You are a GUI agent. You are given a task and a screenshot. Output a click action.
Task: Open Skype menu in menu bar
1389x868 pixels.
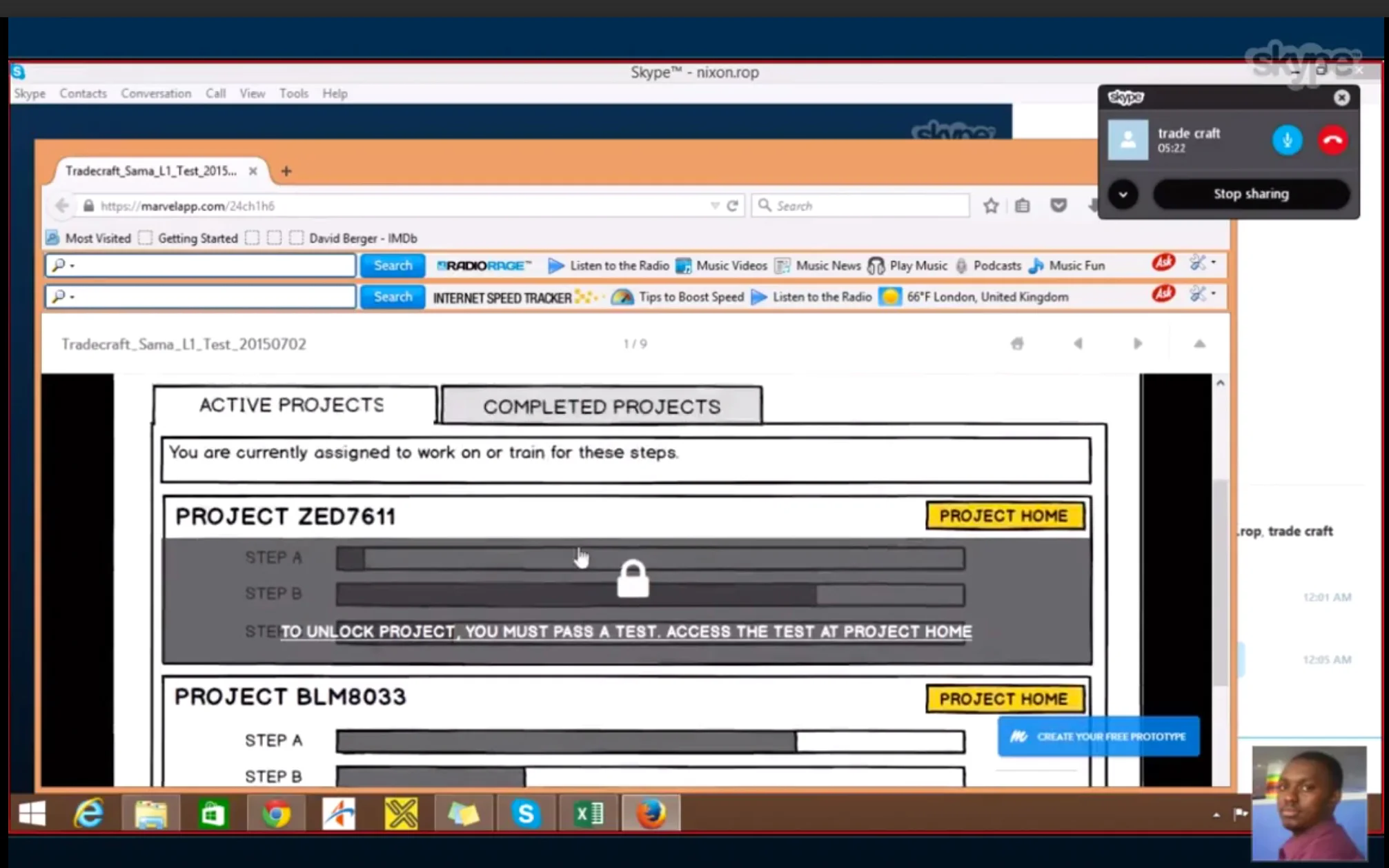click(30, 93)
